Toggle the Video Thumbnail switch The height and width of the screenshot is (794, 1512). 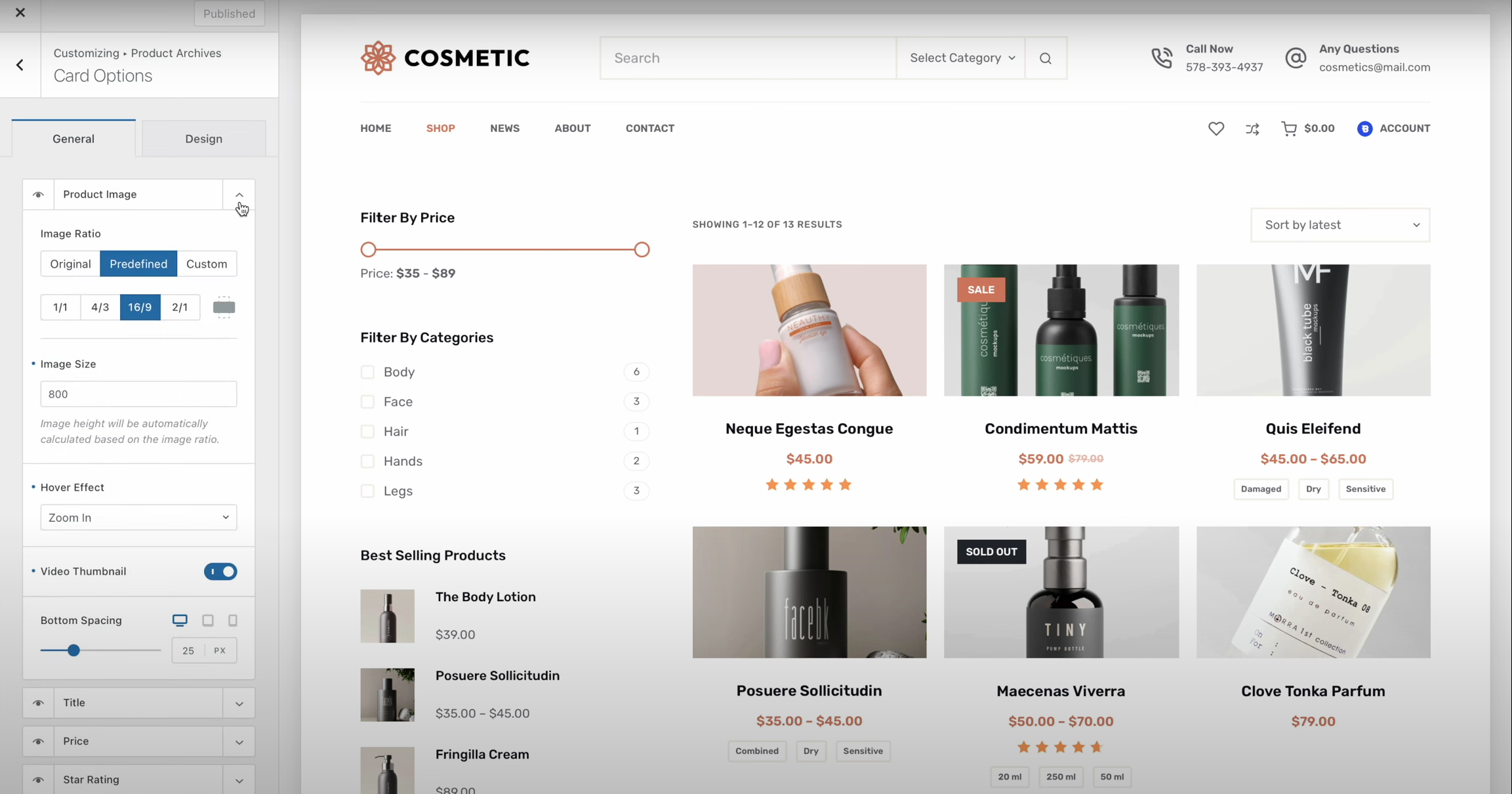[220, 572]
